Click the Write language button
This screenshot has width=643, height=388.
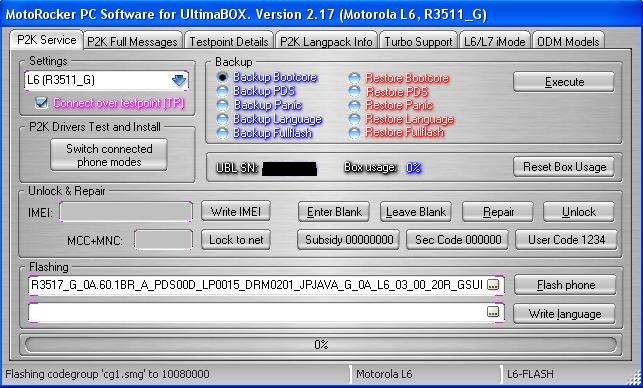point(564,314)
